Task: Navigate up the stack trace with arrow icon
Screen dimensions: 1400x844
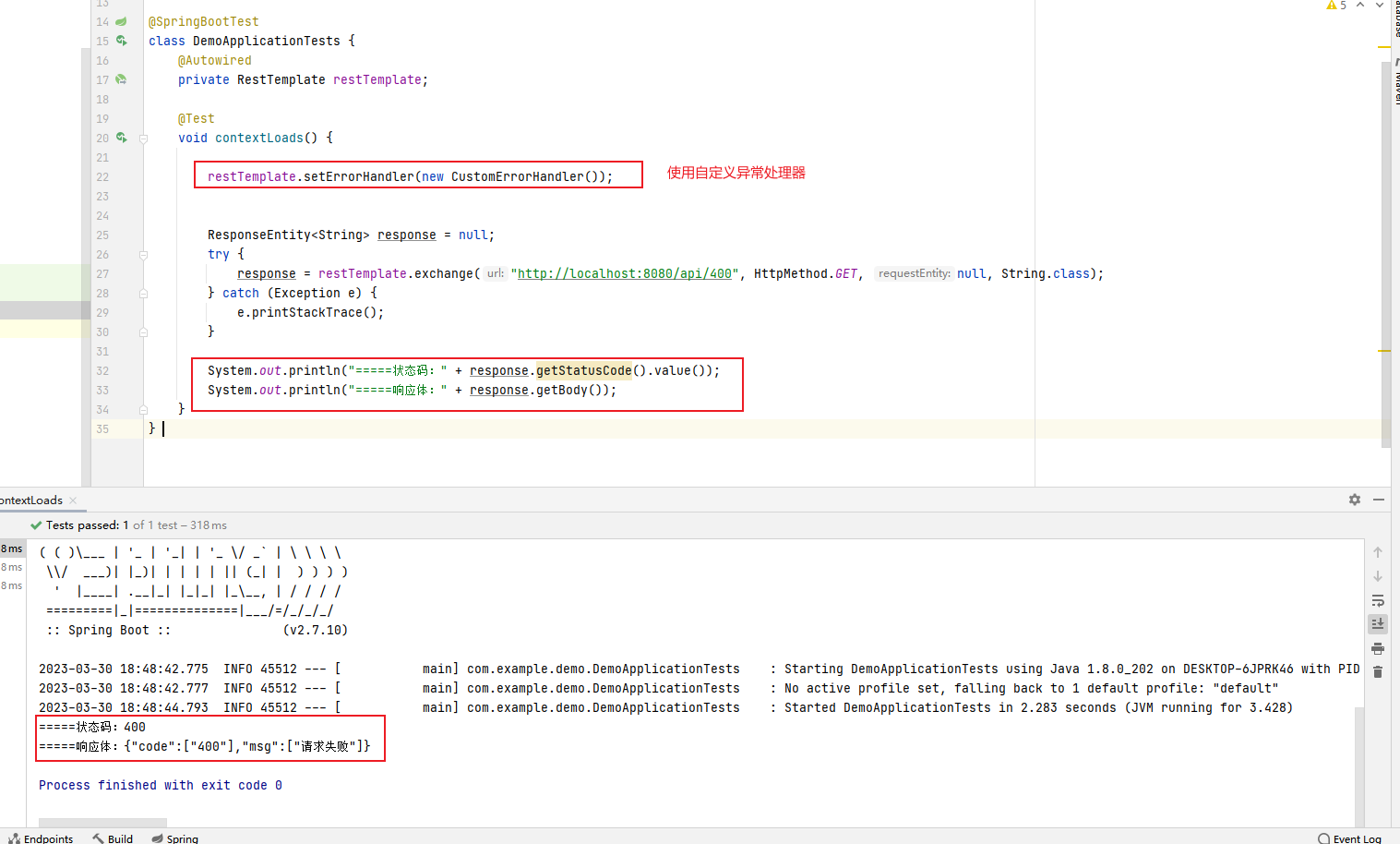Action: point(1377,551)
